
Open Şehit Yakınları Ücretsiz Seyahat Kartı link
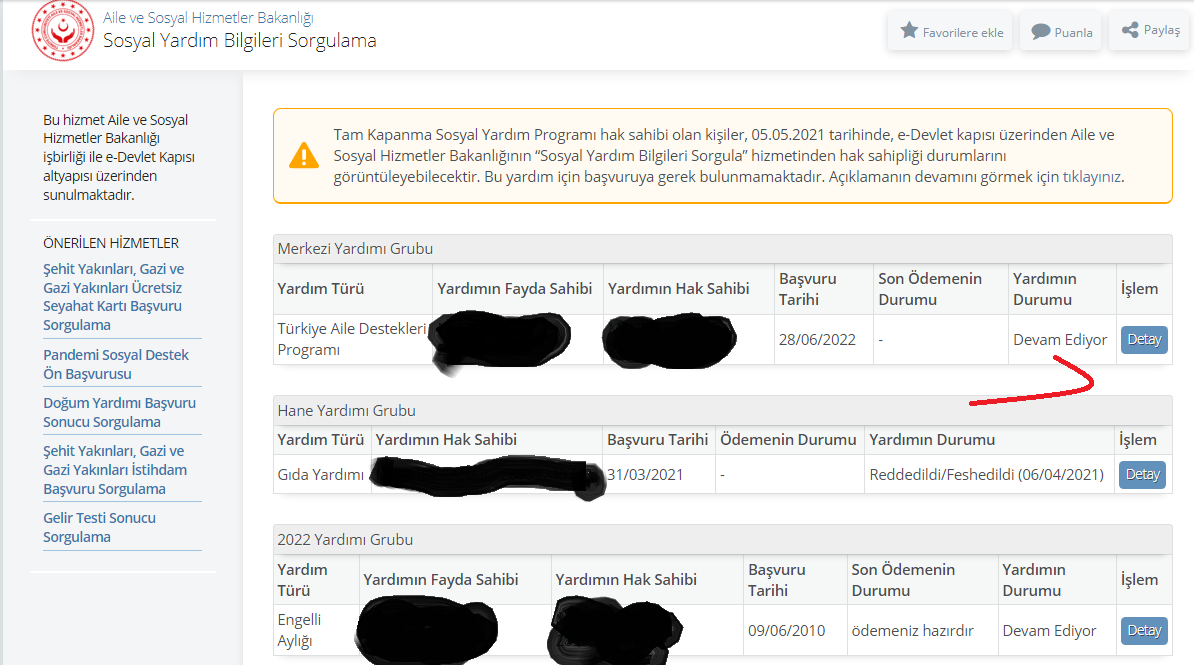[114, 297]
